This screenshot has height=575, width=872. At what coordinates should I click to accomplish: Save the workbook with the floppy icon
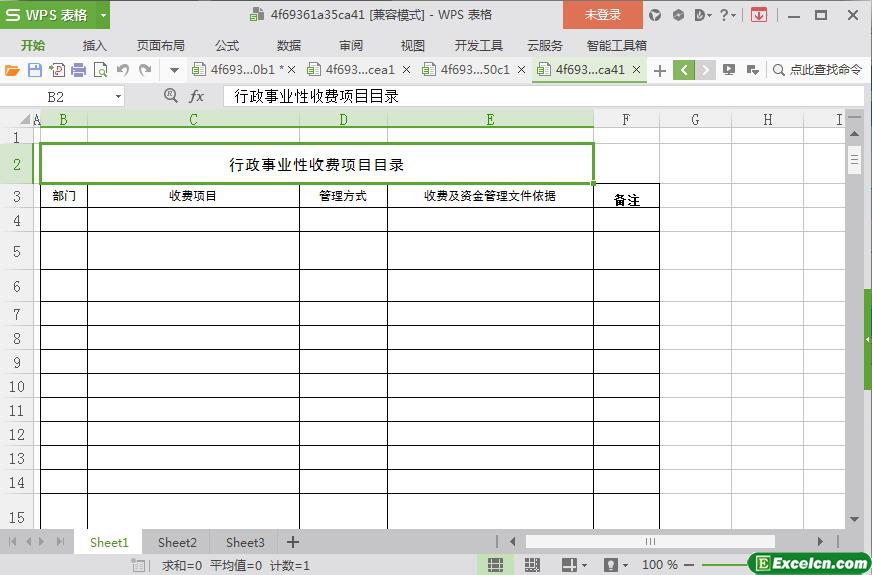[x=35, y=70]
